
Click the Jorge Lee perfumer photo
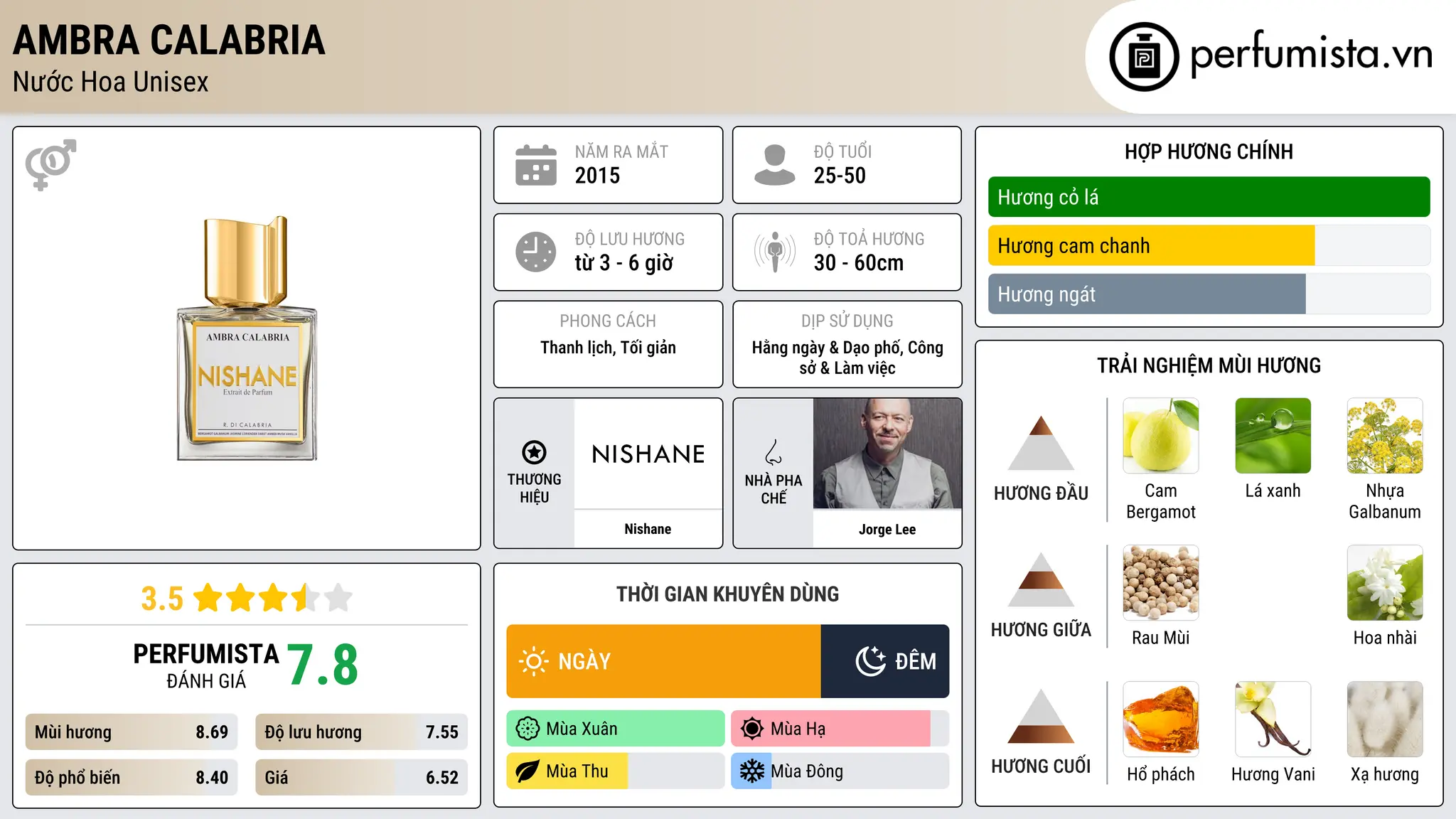click(887, 454)
